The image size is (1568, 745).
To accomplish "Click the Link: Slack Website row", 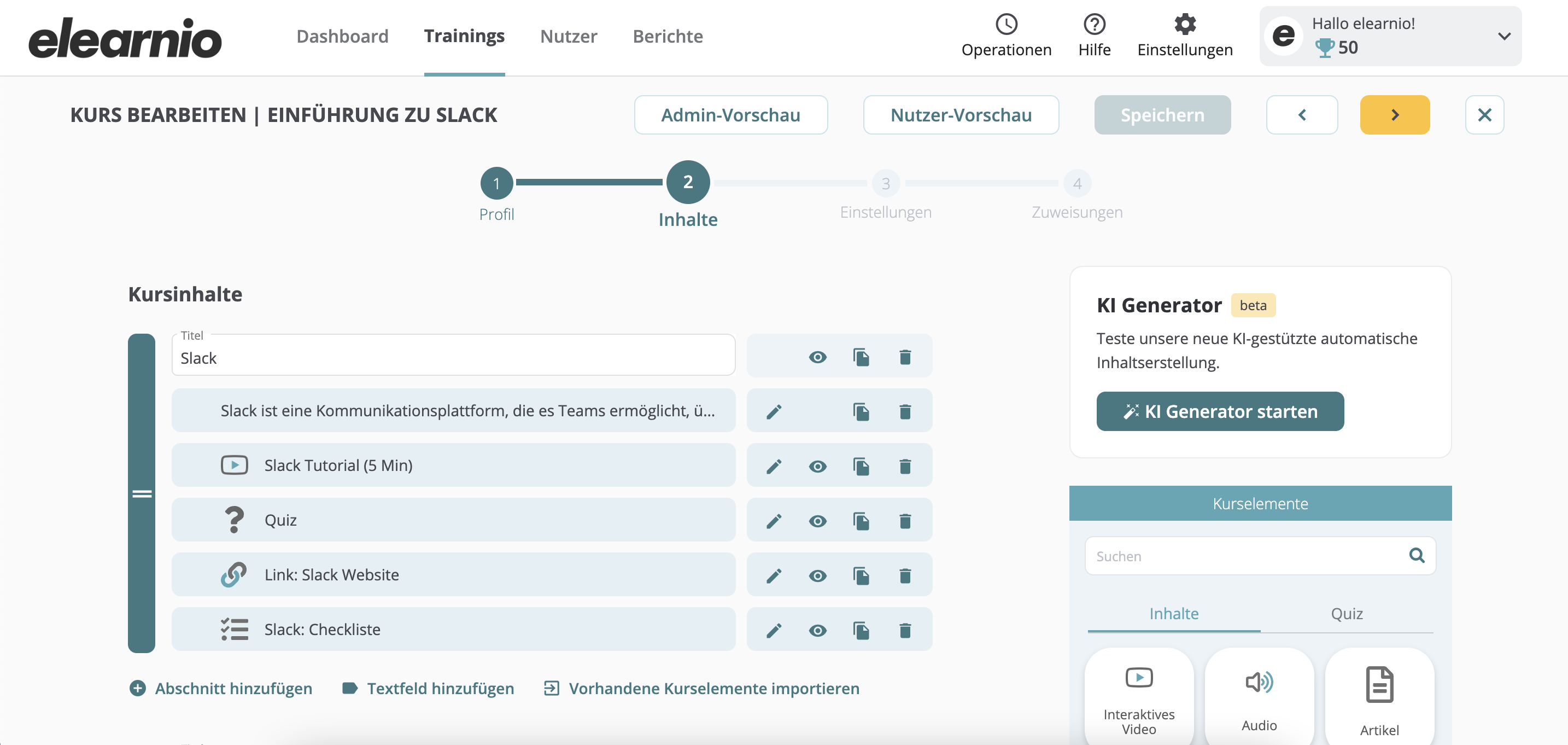I will point(453,574).
